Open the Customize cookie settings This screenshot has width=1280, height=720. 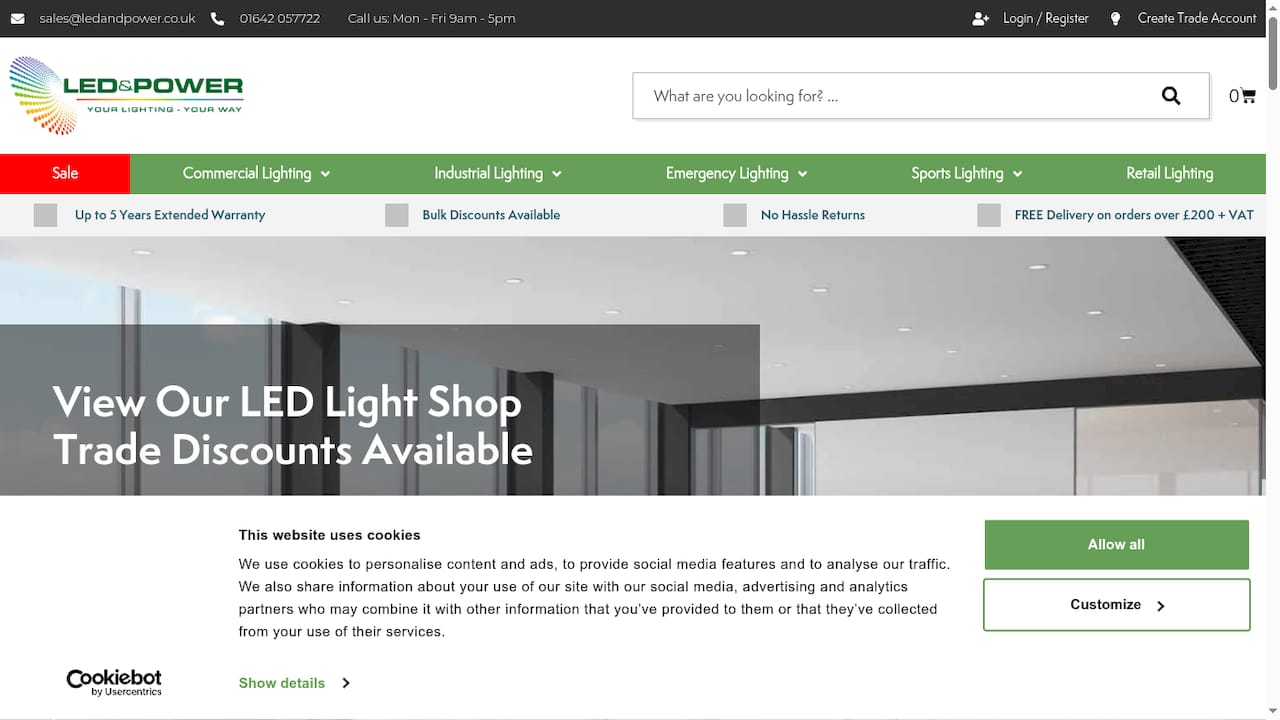[1115, 604]
